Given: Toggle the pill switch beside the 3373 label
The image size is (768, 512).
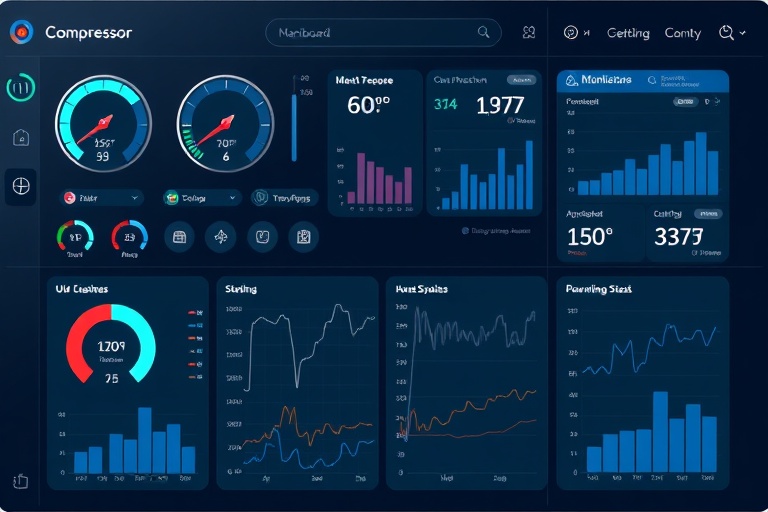Looking at the screenshot, I should pos(707,214).
